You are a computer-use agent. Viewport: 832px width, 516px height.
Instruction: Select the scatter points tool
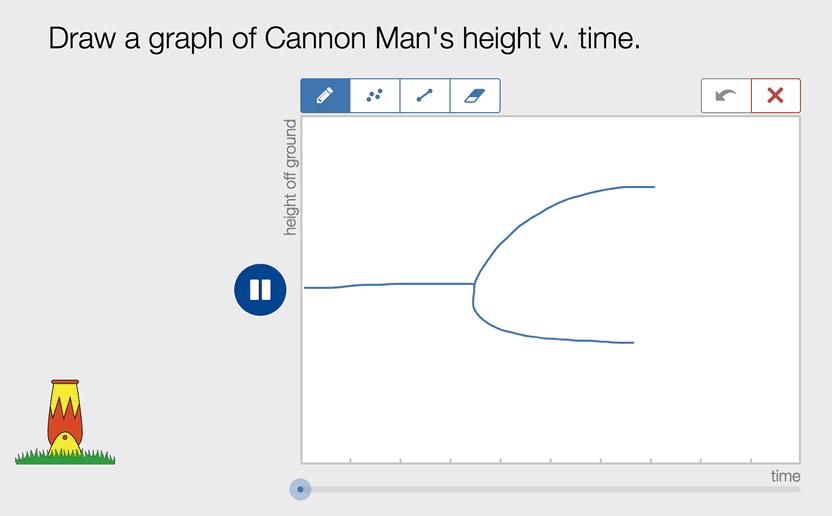point(375,96)
